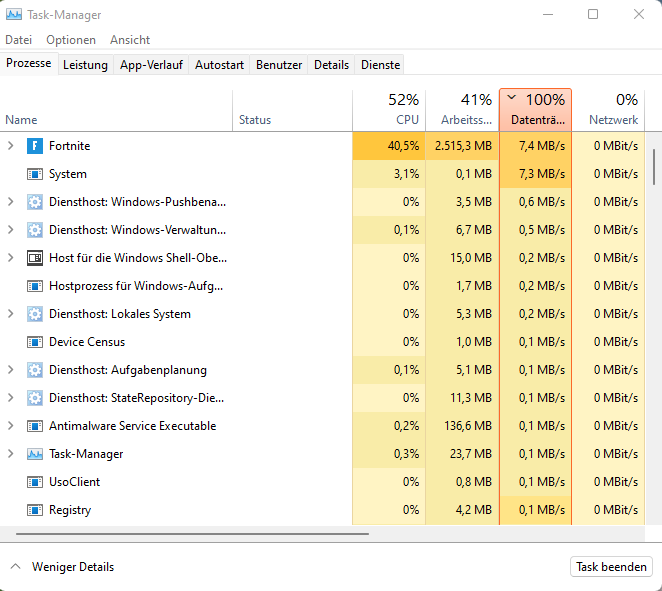Click the UsoClient process icon
The width and height of the screenshot is (662, 591).
click(x=35, y=482)
